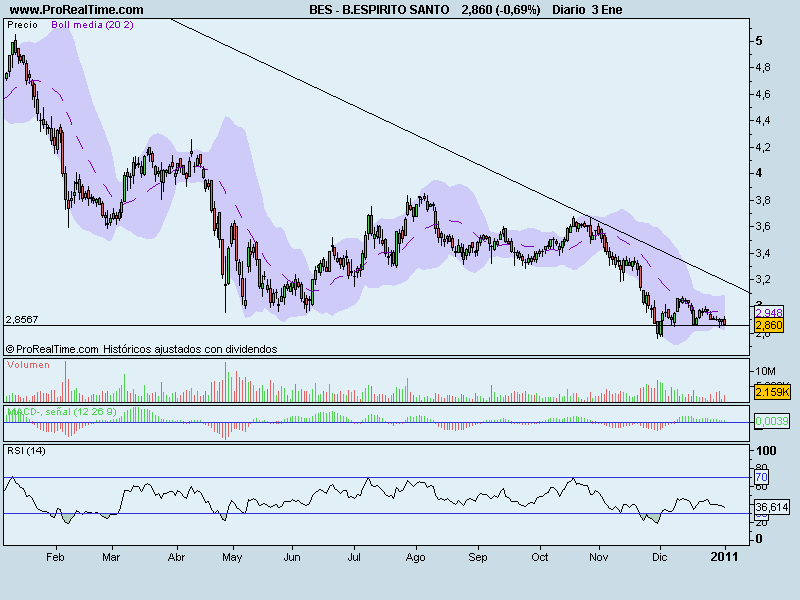This screenshot has width=800, height=600.
Task: Click the Jul month label
Action: [x=354, y=557]
